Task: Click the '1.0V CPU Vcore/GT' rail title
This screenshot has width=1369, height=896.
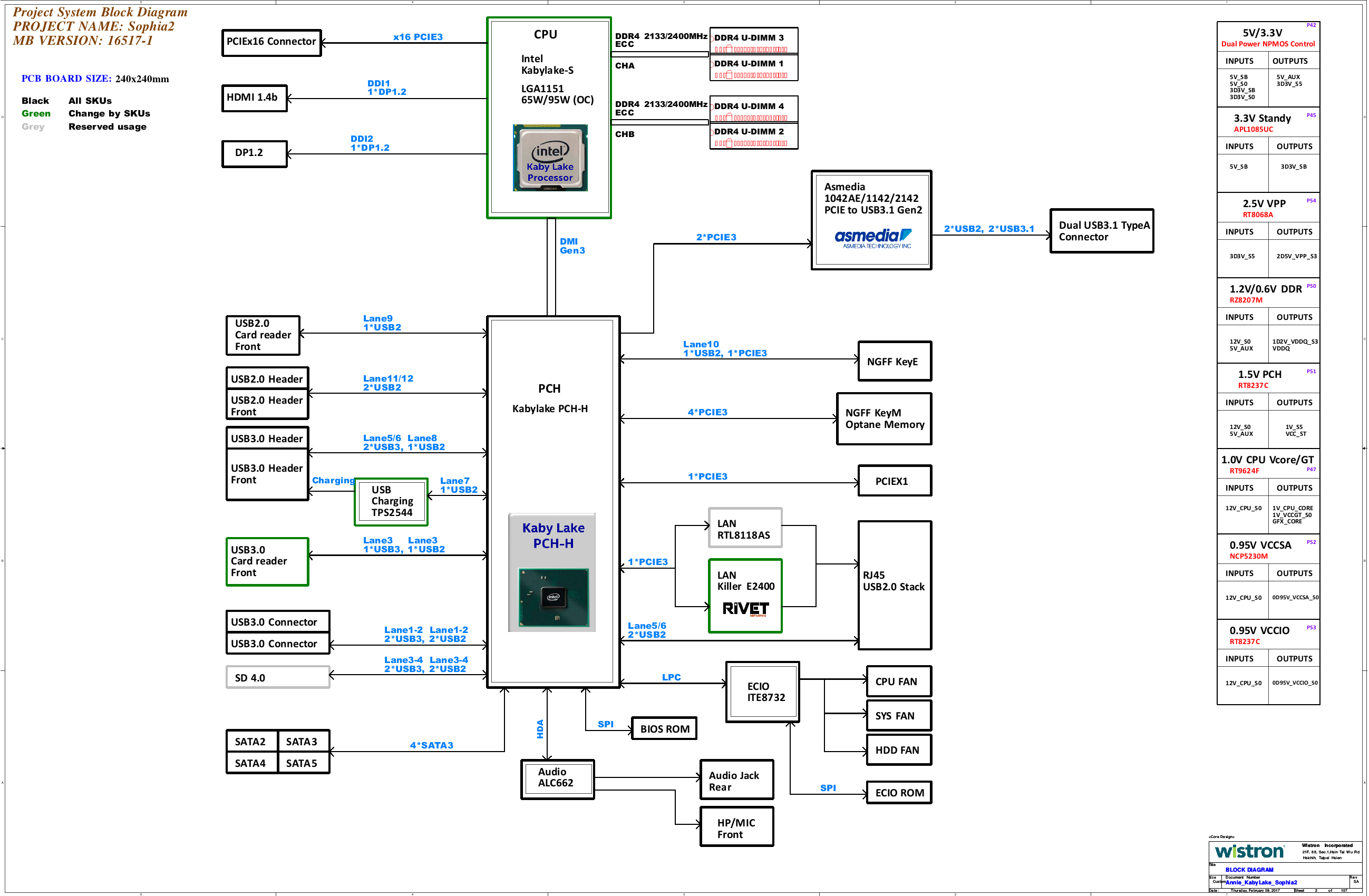Action: 1267,460
